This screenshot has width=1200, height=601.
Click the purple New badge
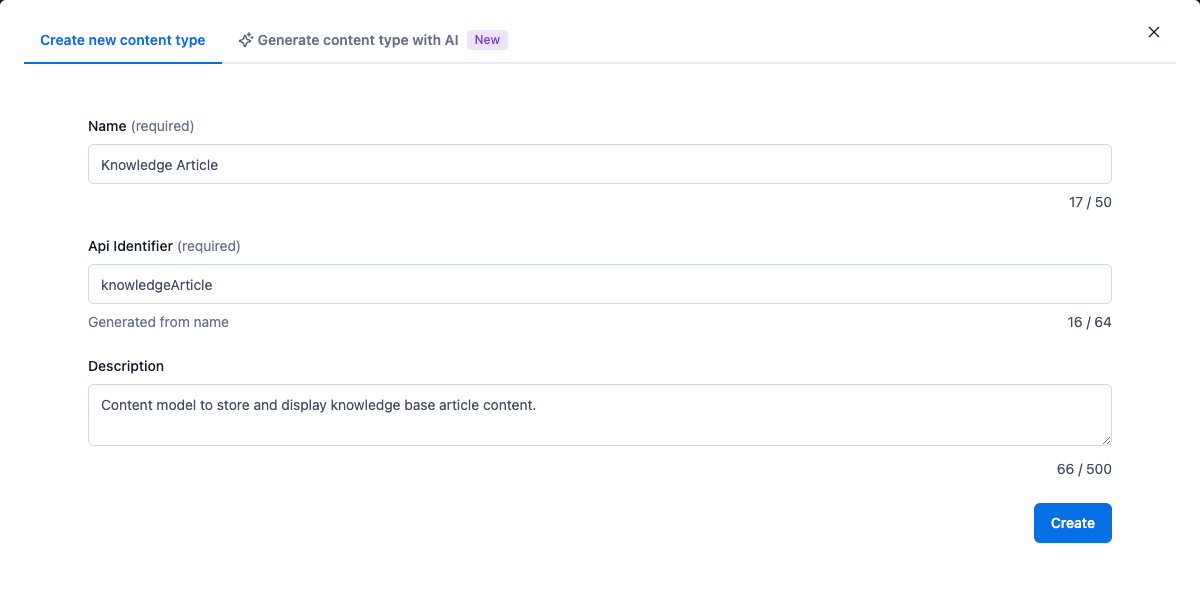[487, 40]
